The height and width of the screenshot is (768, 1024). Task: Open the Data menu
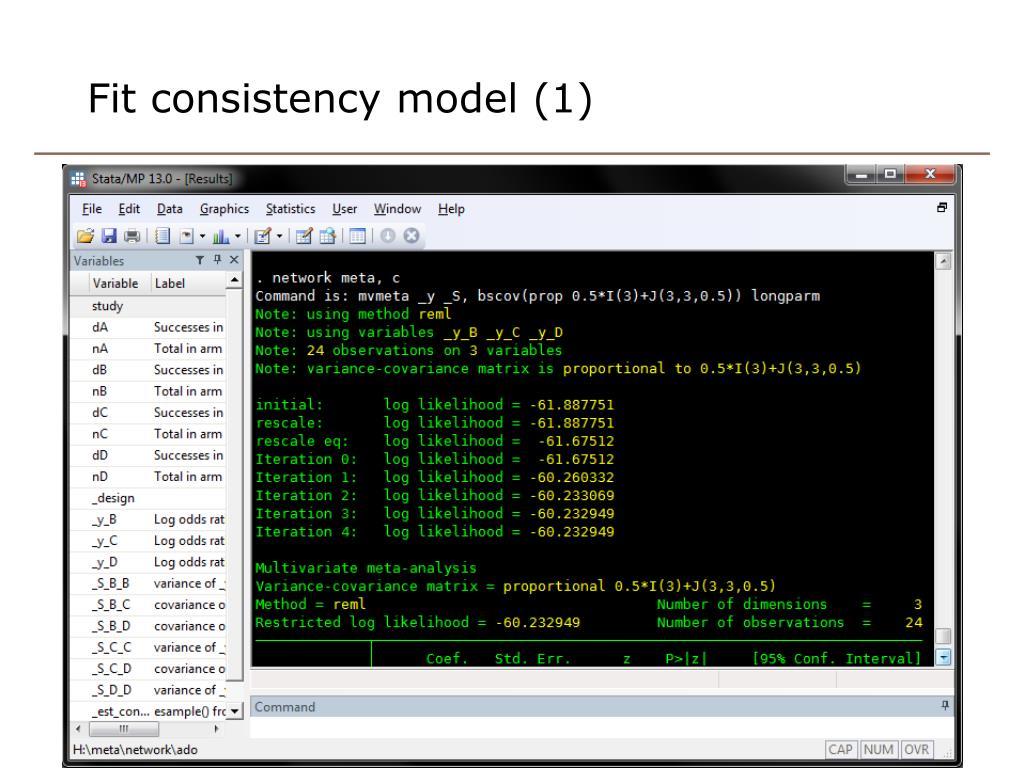[169, 209]
